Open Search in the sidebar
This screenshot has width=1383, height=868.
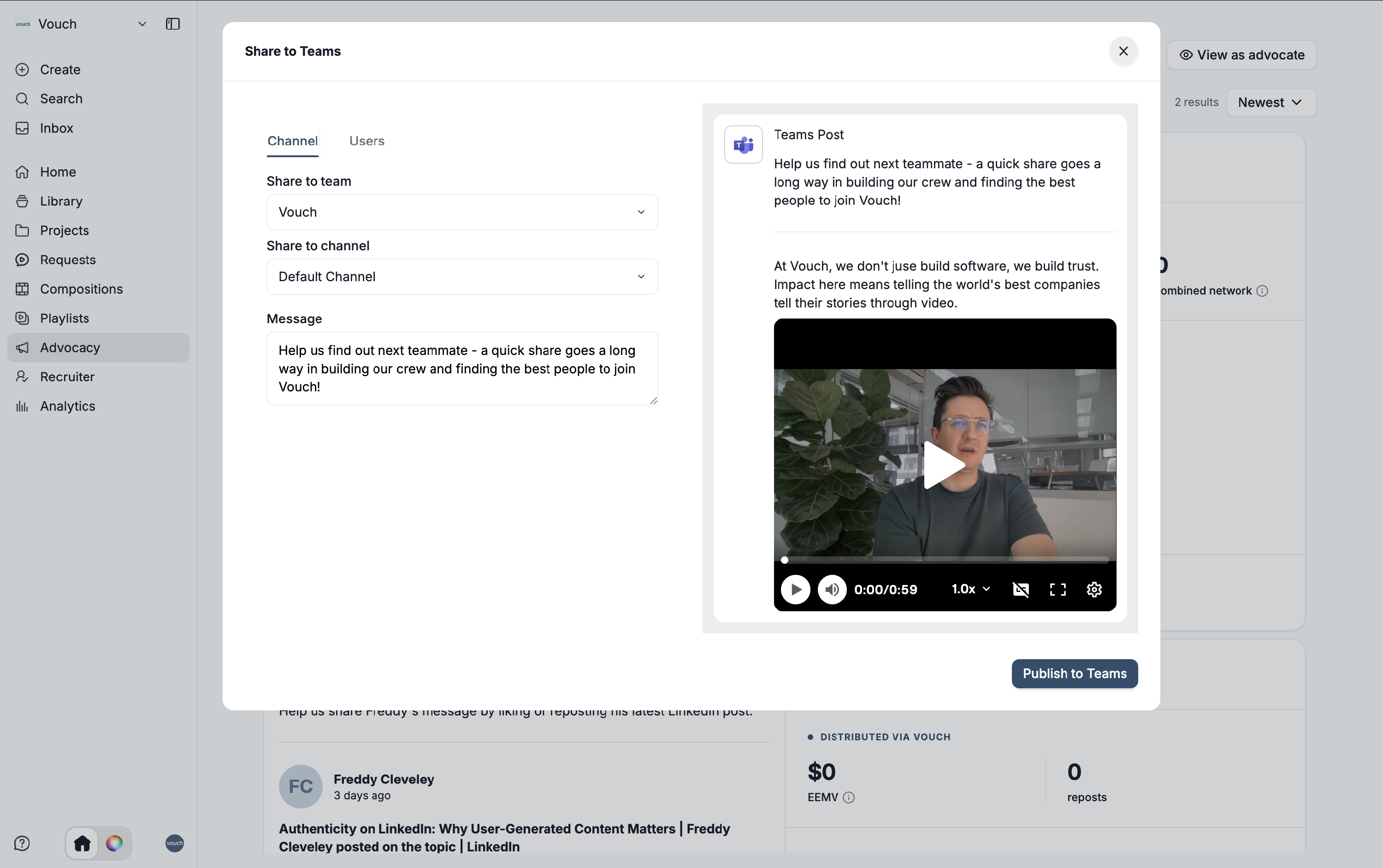click(98, 99)
